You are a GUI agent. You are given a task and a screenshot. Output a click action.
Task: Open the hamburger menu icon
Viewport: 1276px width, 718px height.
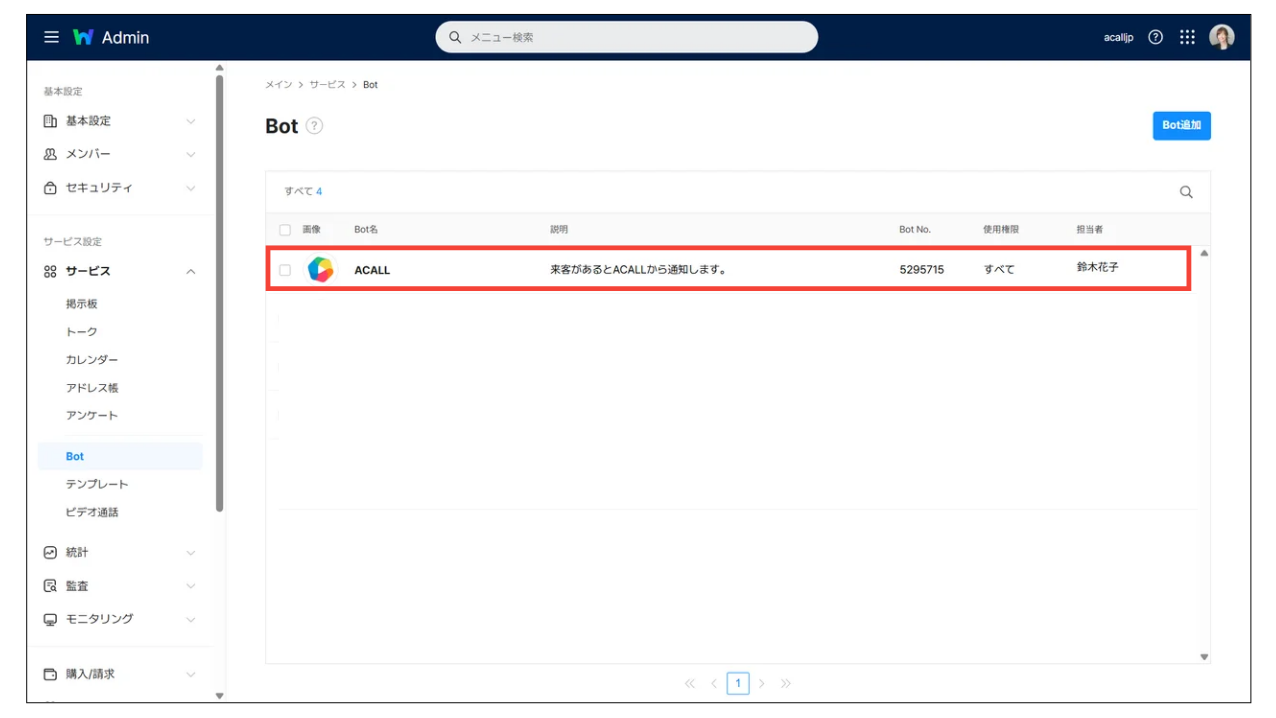51,37
